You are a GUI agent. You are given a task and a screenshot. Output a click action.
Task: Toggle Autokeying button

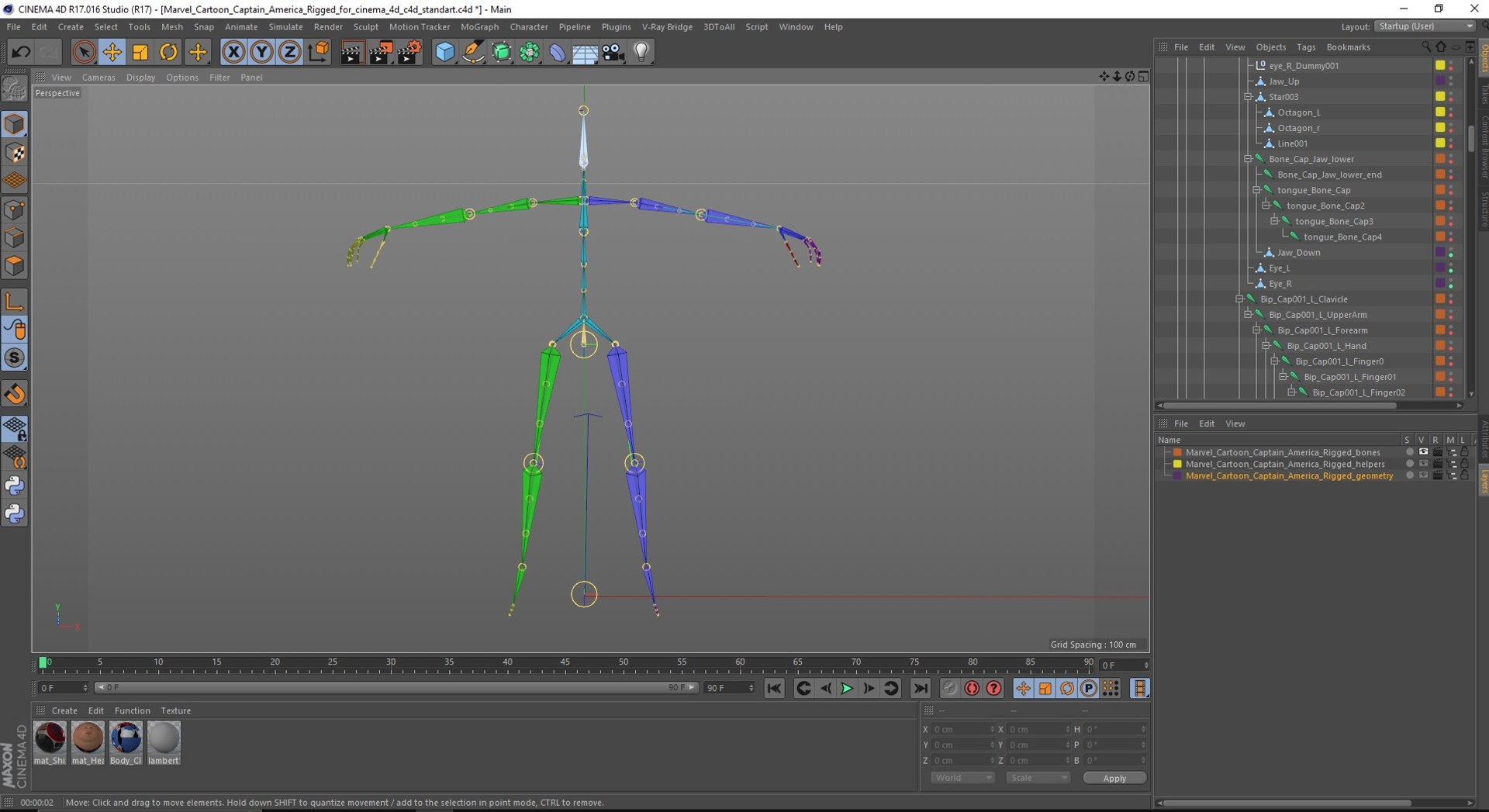[972, 688]
